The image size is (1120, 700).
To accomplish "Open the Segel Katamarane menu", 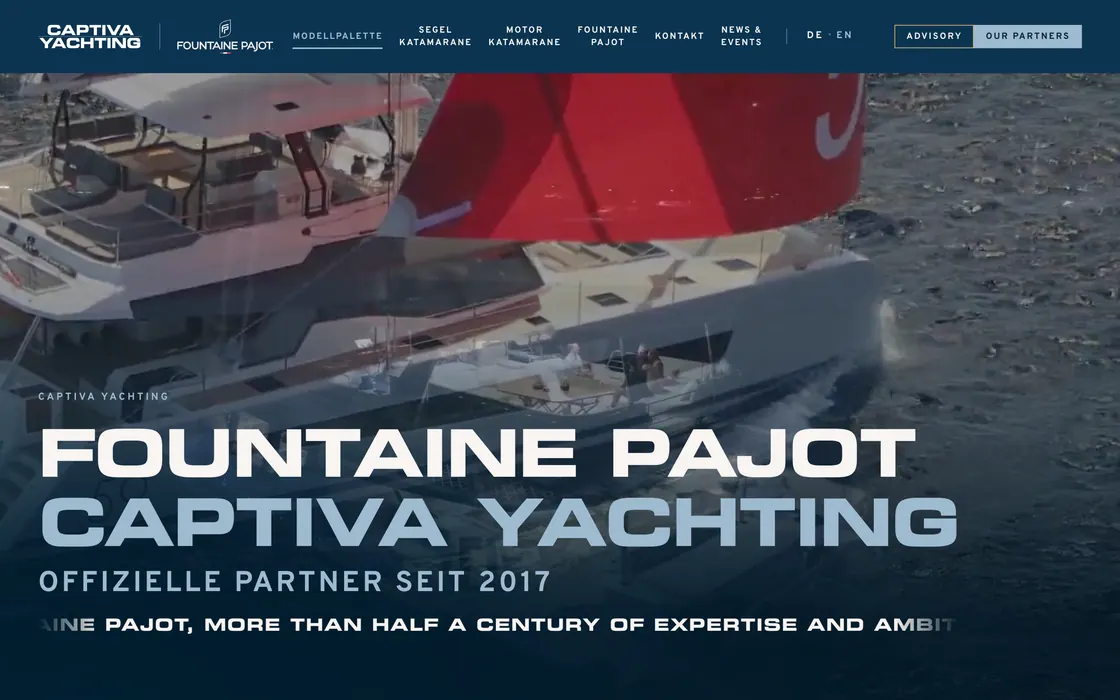I will pyautogui.click(x=435, y=36).
